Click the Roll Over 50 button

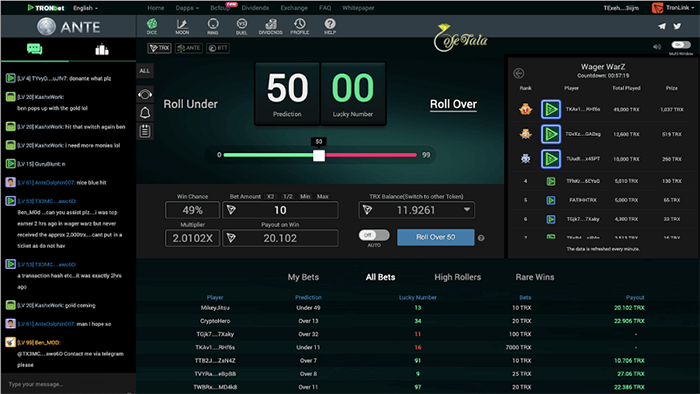(x=436, y=237)
